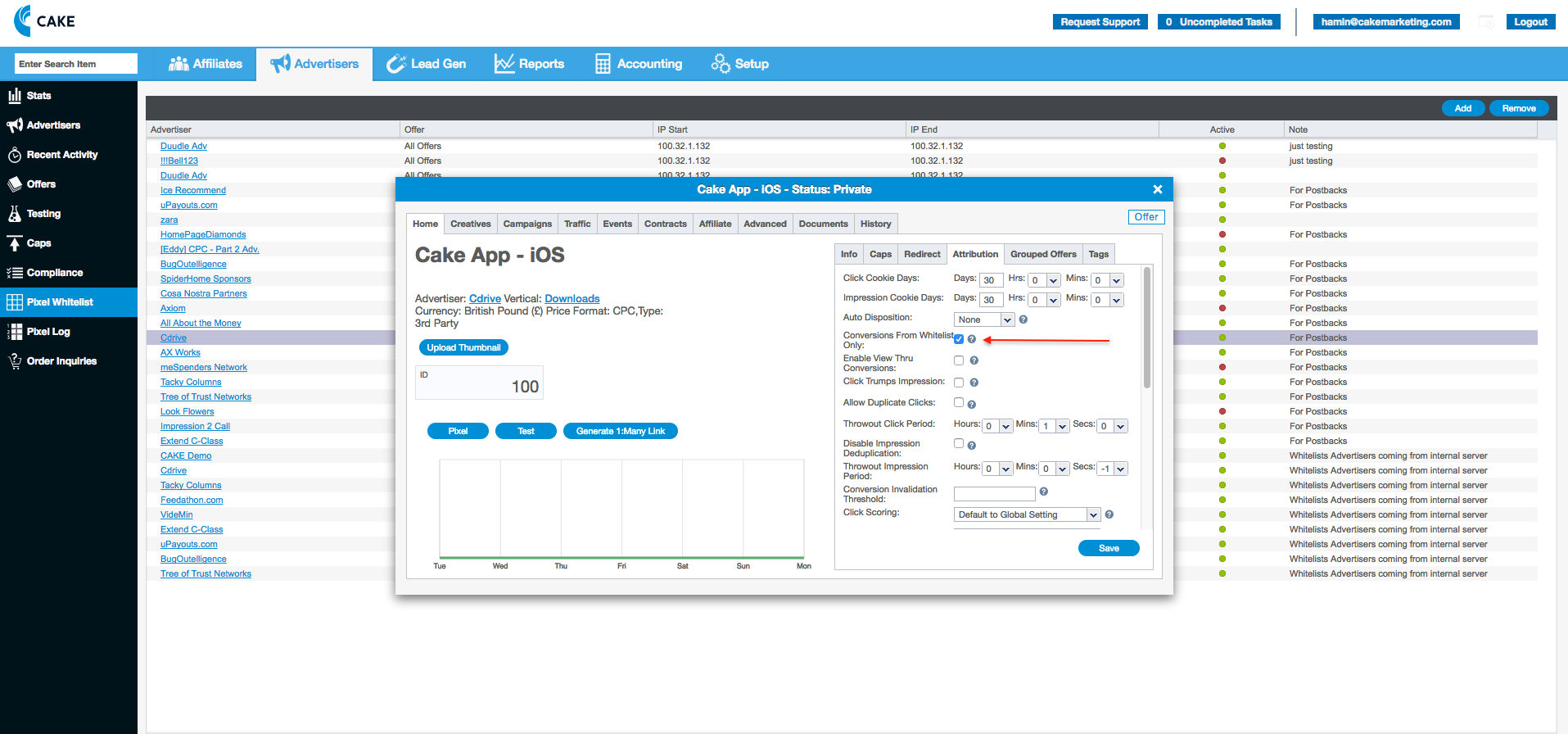Show help for Allow Duplicate Clicks
Screen dimensions: 1568x734
tap(972, 405)
